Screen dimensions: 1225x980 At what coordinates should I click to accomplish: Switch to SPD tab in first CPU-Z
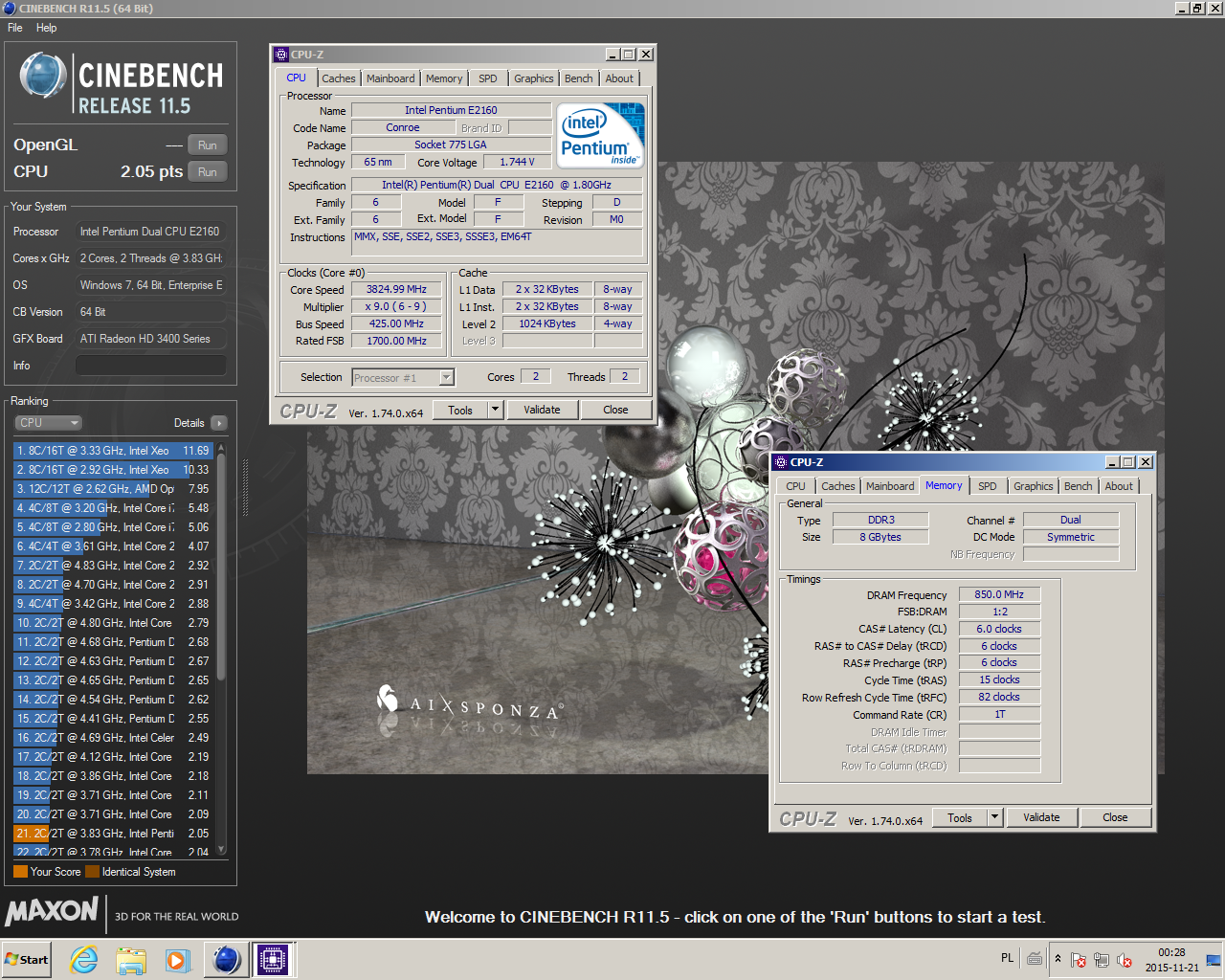(488, 78)
